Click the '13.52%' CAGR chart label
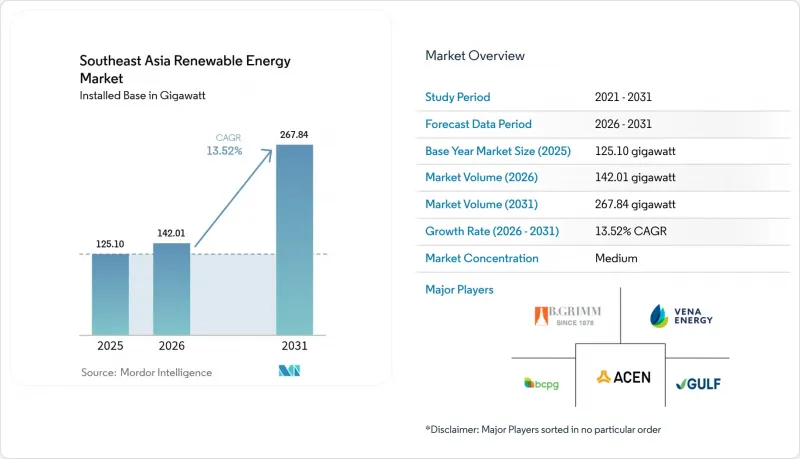 click(x=224, y=151)
